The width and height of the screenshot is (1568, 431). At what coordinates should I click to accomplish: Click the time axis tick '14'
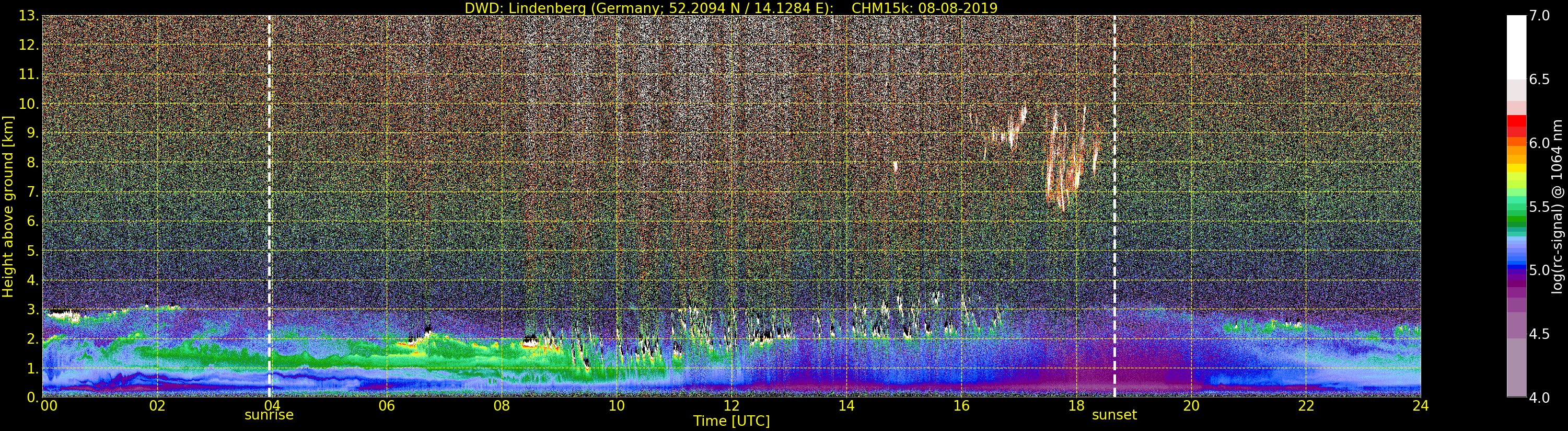[x=846, y=406]
